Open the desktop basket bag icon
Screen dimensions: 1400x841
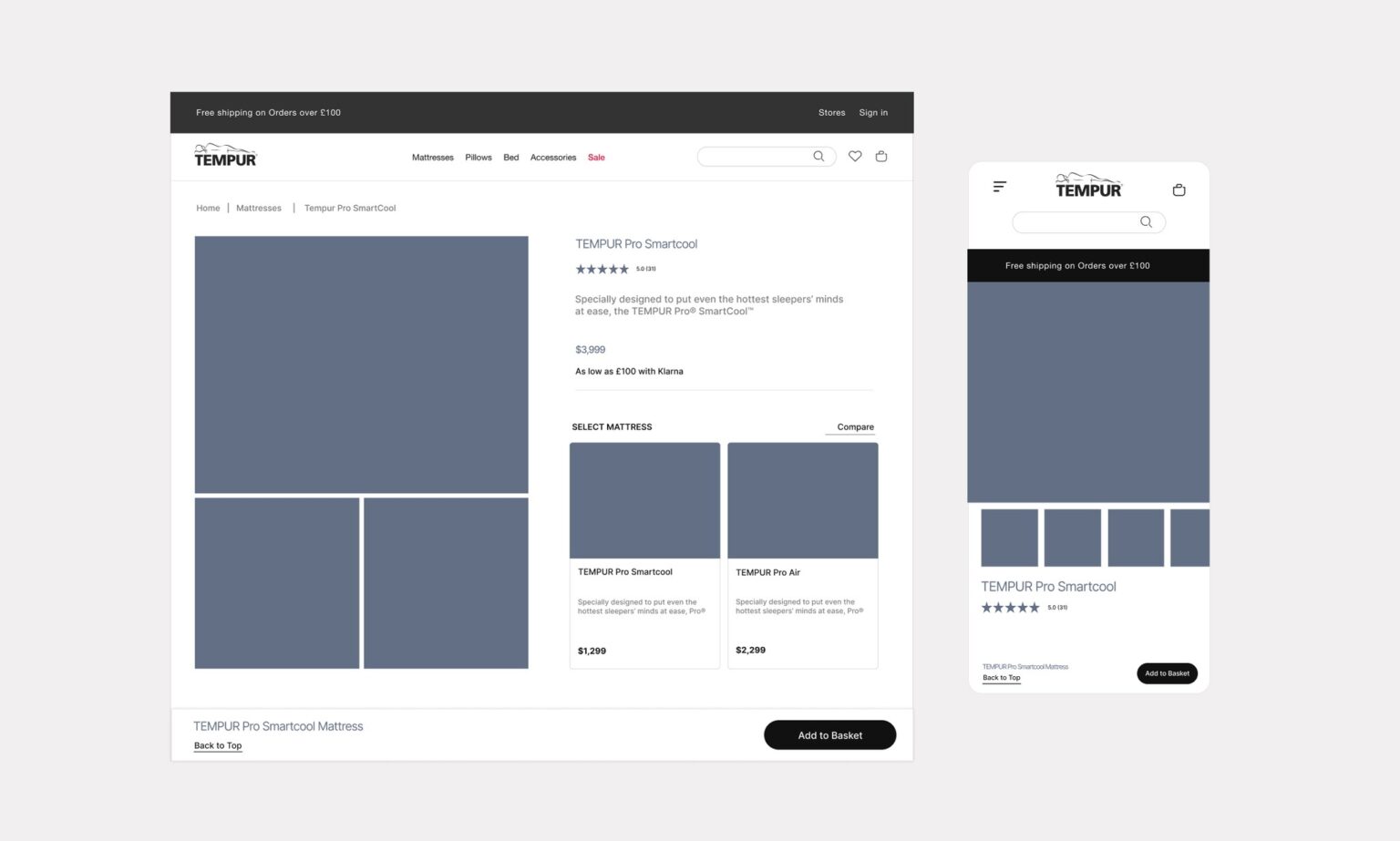coord(881,157)
